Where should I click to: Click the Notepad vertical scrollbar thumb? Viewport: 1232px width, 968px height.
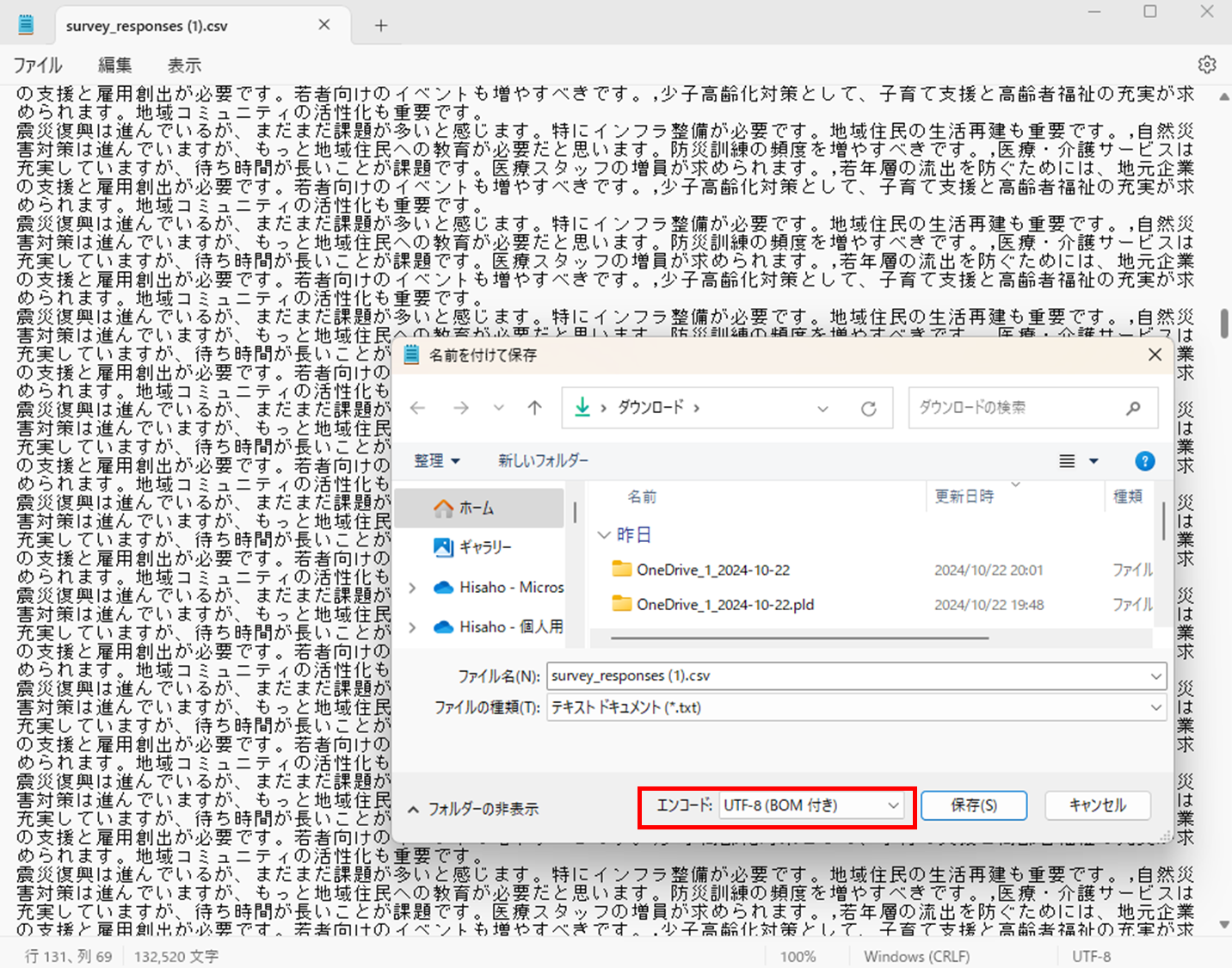[1223, 323]
